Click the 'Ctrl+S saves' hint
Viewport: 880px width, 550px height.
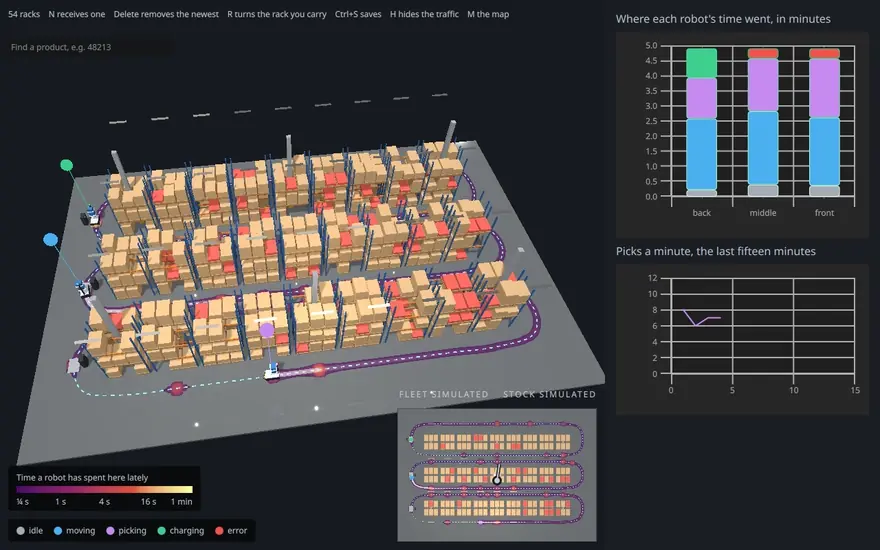(x=358, y=14)
